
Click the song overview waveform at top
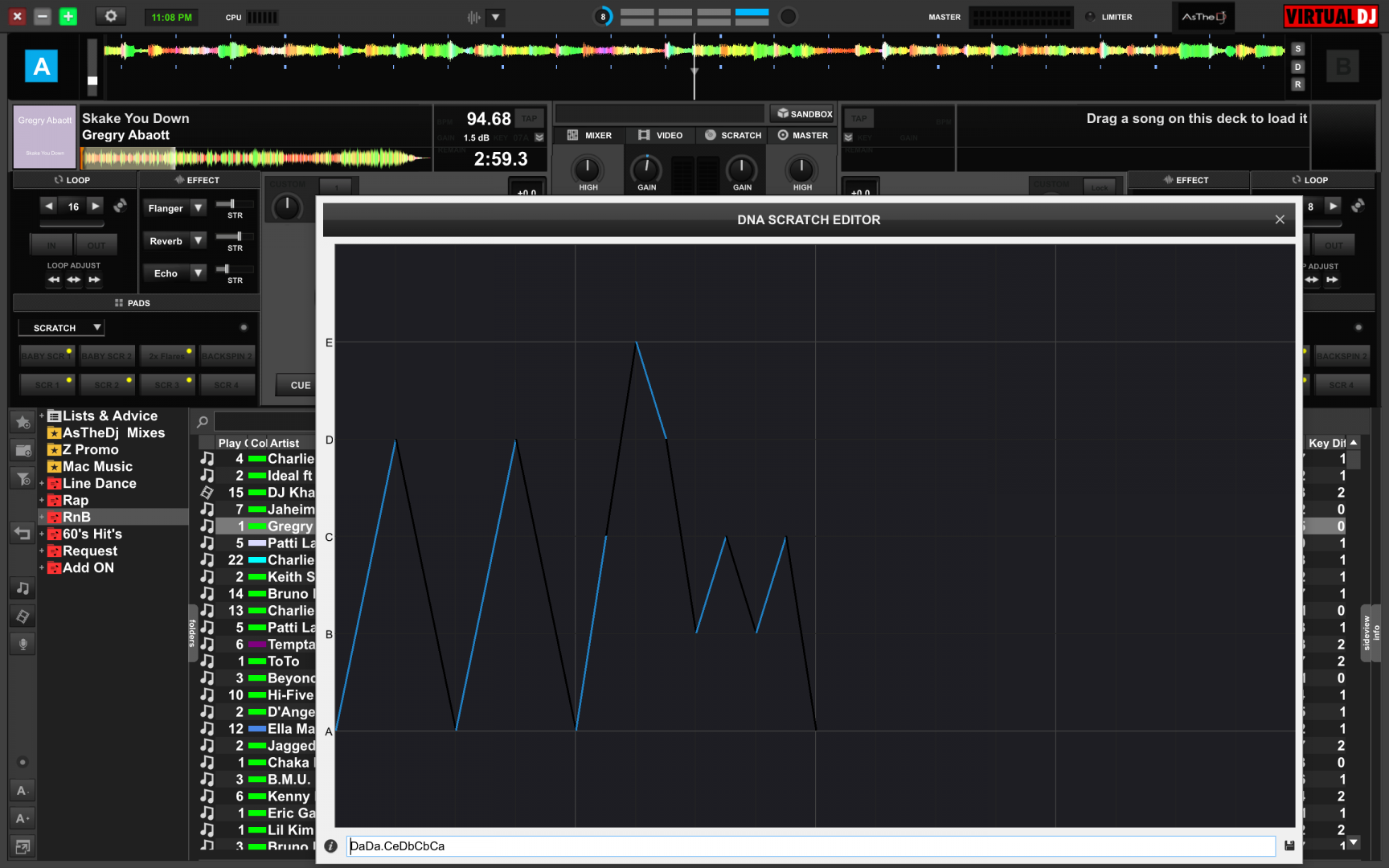[x=694, y=52]
